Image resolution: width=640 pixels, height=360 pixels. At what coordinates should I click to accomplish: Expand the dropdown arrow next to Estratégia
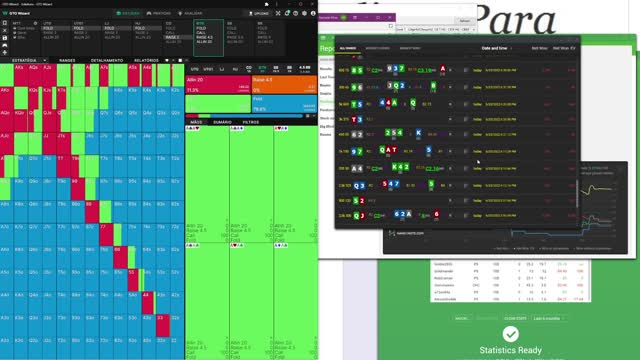[44, 60]
